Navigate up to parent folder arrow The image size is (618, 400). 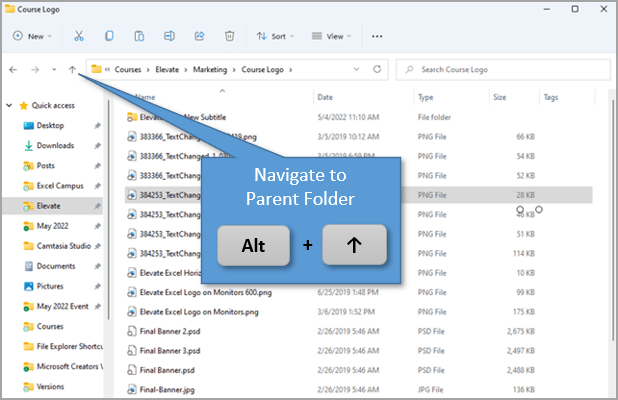tap(72, 70)
